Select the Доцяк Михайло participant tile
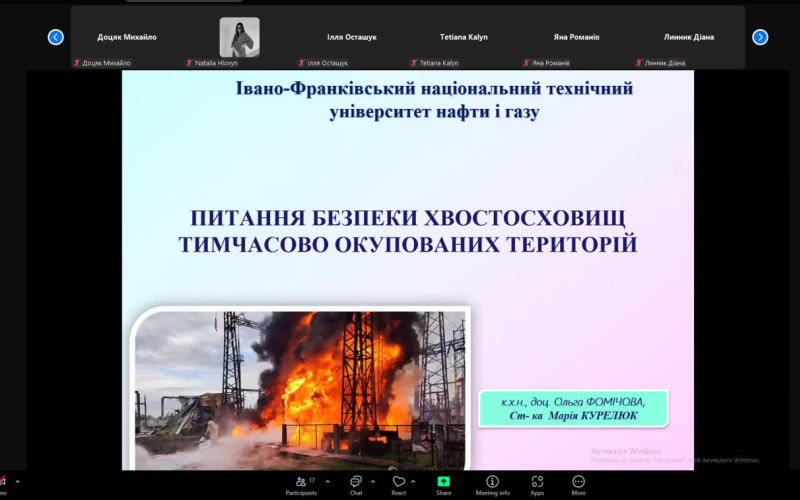The image size is (800, 500). [127, 37]
